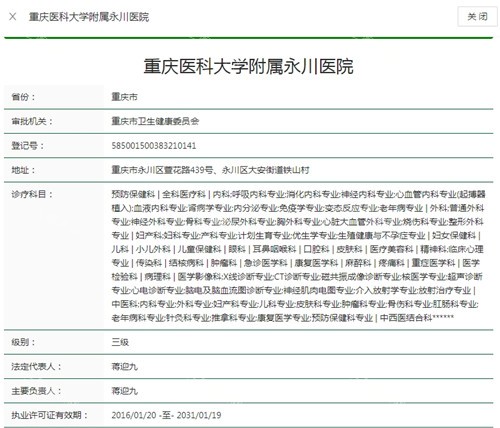Click the registration number 585001500383210141
The height and width of the screenshot is (428, 500).
click(154, 146)
